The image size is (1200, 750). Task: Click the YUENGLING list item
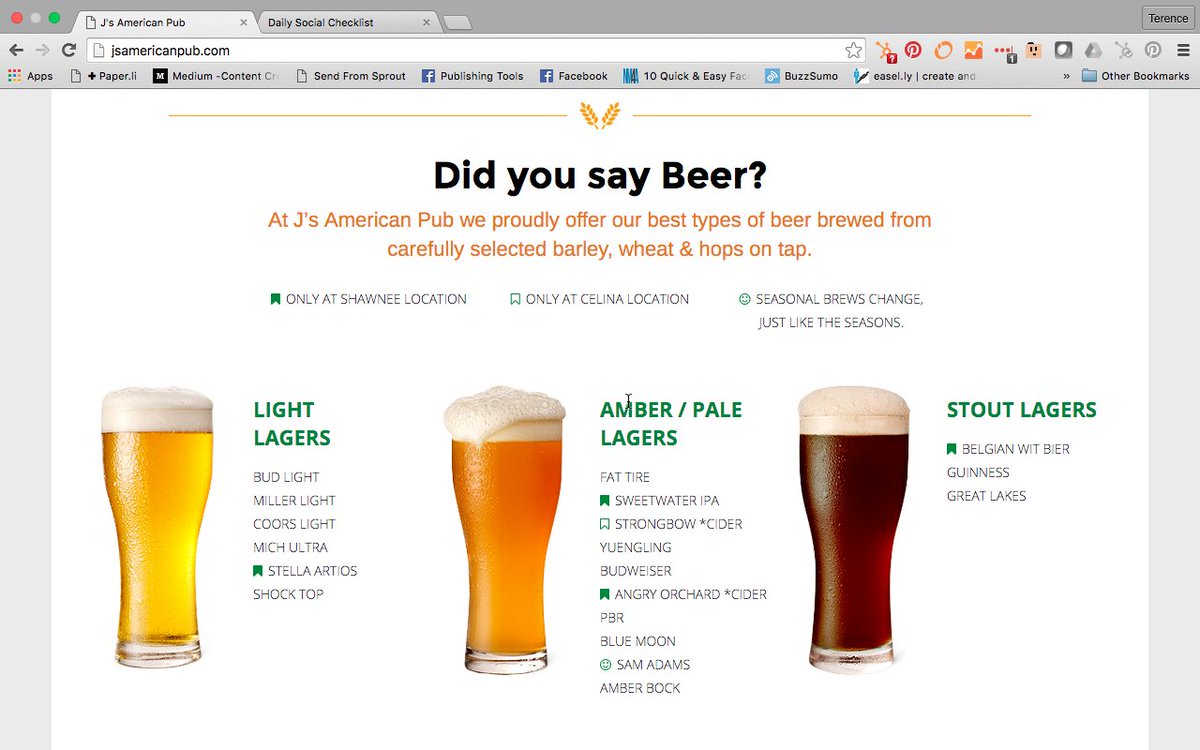tap(636, 547)
